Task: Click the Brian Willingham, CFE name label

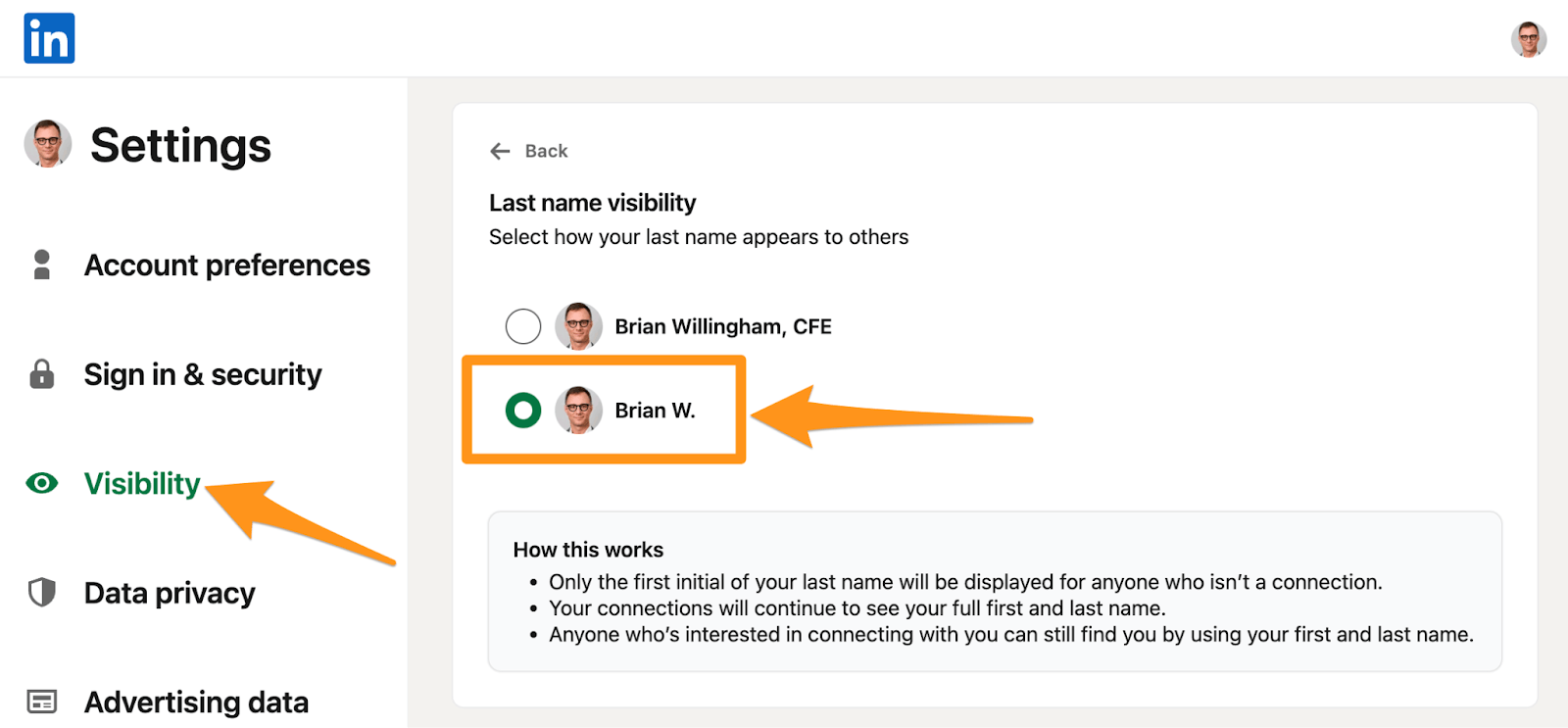Action: [722, 326]
